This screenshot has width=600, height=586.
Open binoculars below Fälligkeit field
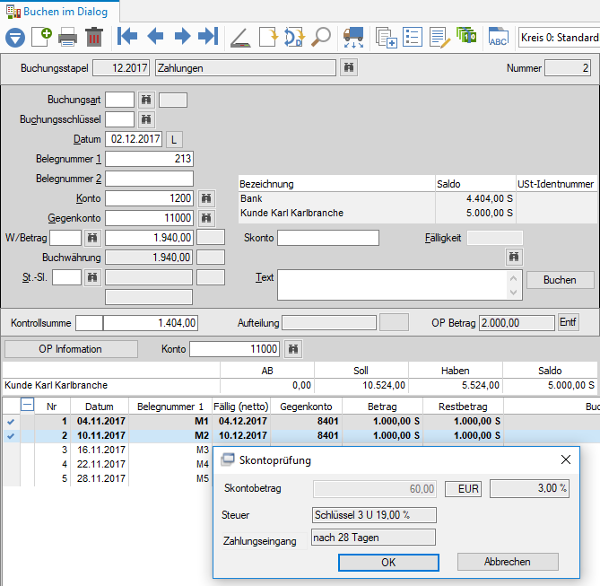(514, 257)
